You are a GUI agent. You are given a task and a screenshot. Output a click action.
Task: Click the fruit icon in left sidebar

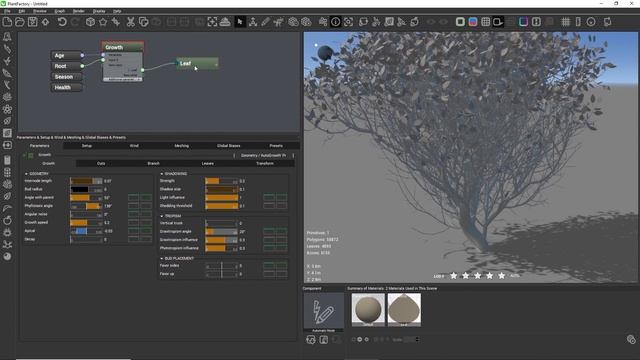pyautogui.click(x=7, y=220)
